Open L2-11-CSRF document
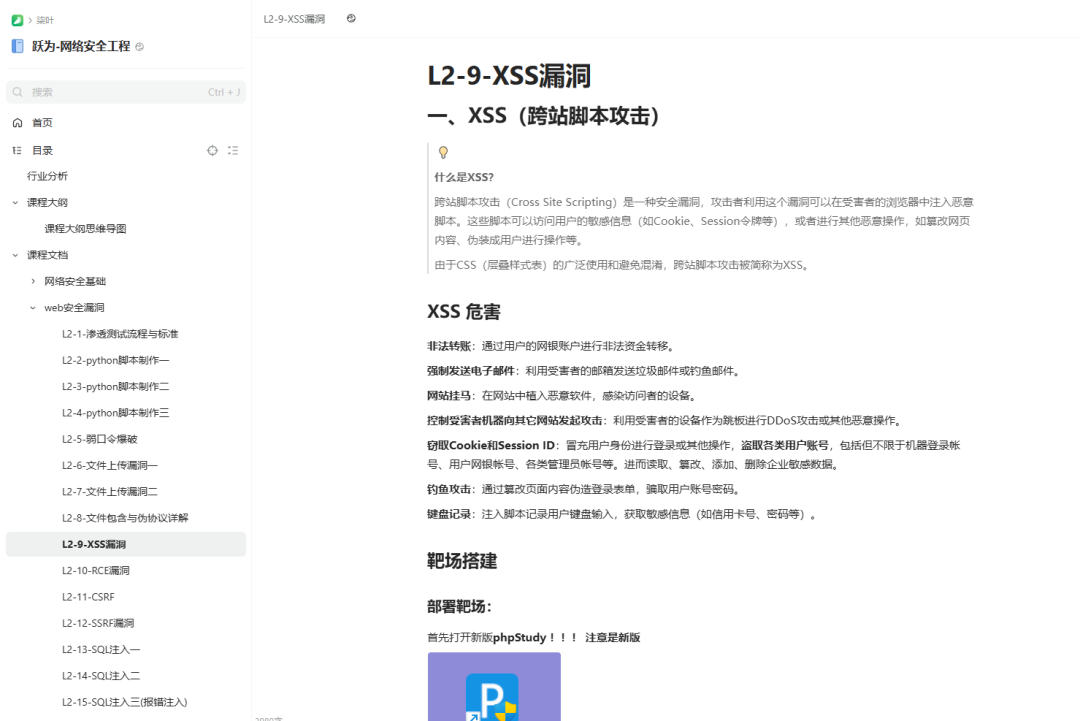 pyautogui.click(x=88, y=597)
